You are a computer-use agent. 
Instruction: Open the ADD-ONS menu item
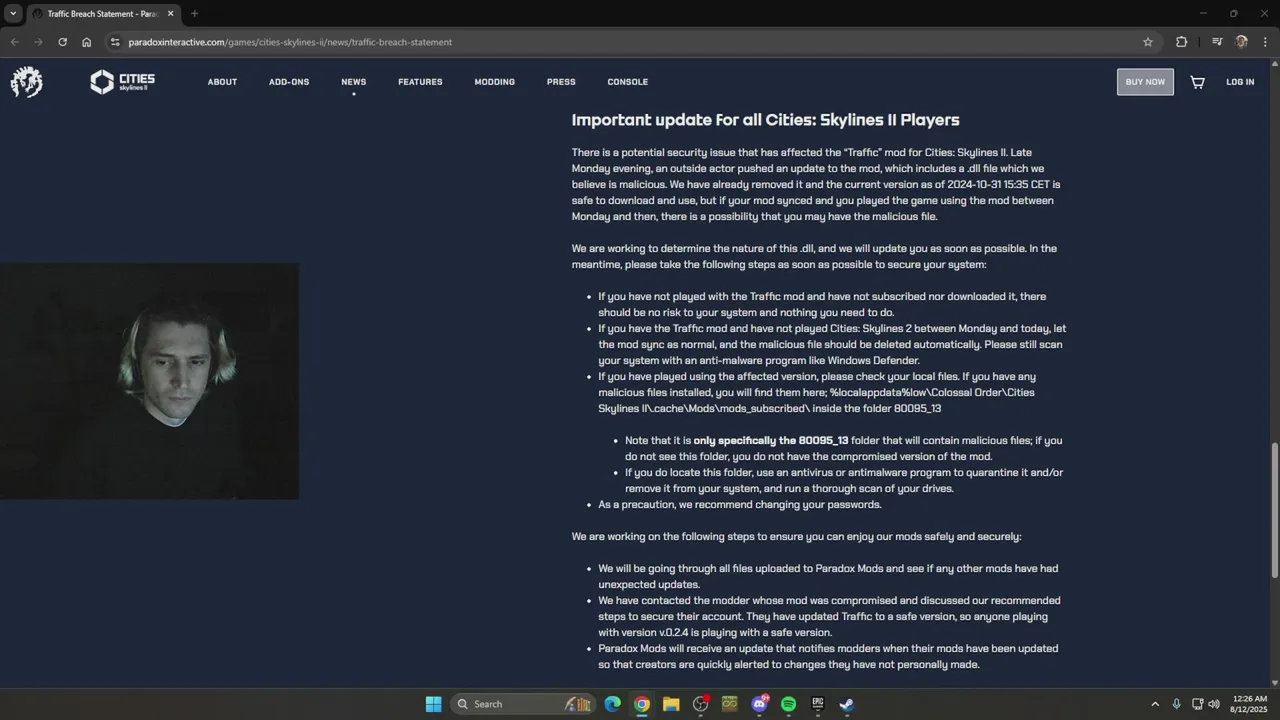pyautogui.click(x=289, y=82)
